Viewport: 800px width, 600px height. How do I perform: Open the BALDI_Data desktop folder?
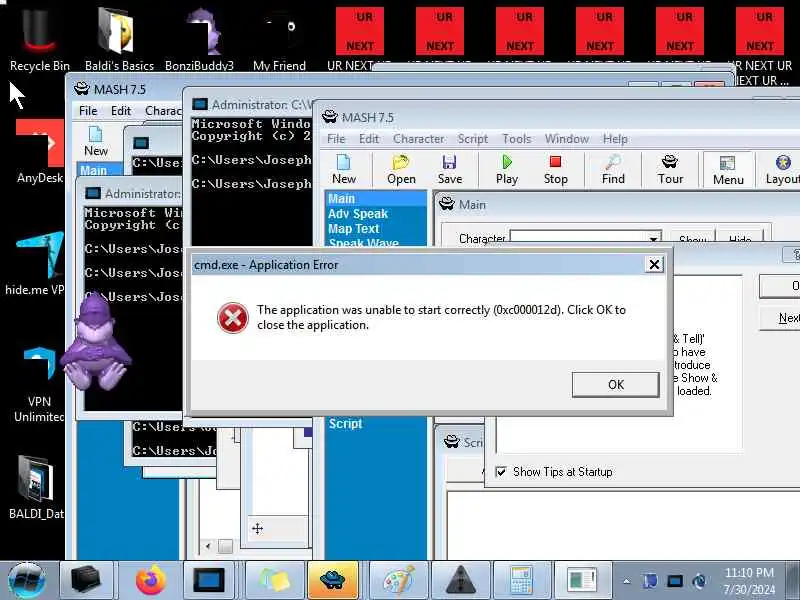point(37,487)
